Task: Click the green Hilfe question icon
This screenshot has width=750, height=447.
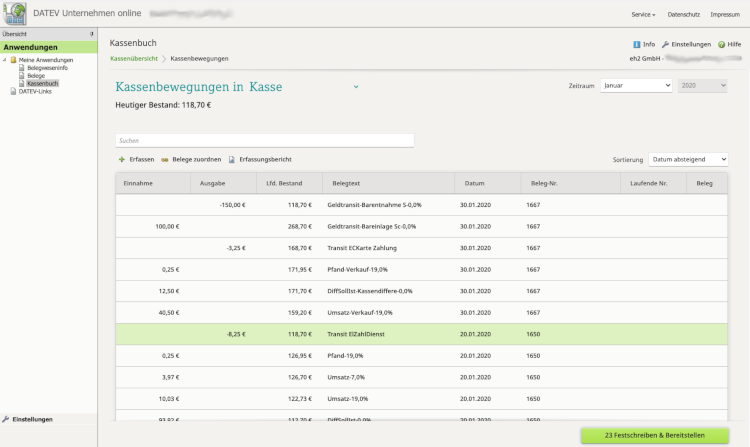Action: (x=721, y=45)
